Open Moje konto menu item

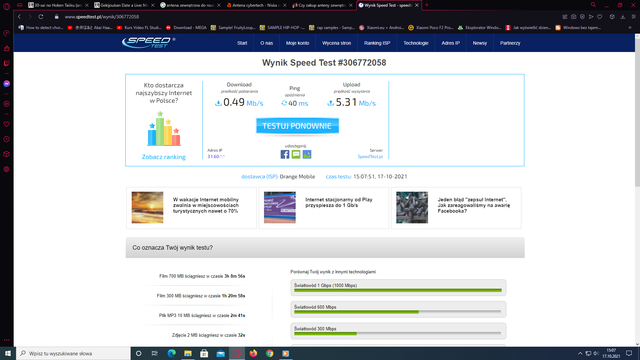[x=298, y=43]
